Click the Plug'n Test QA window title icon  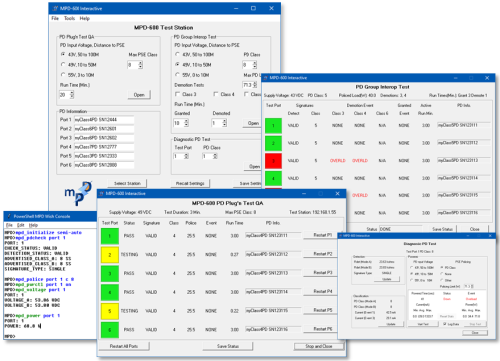(101, 194)
